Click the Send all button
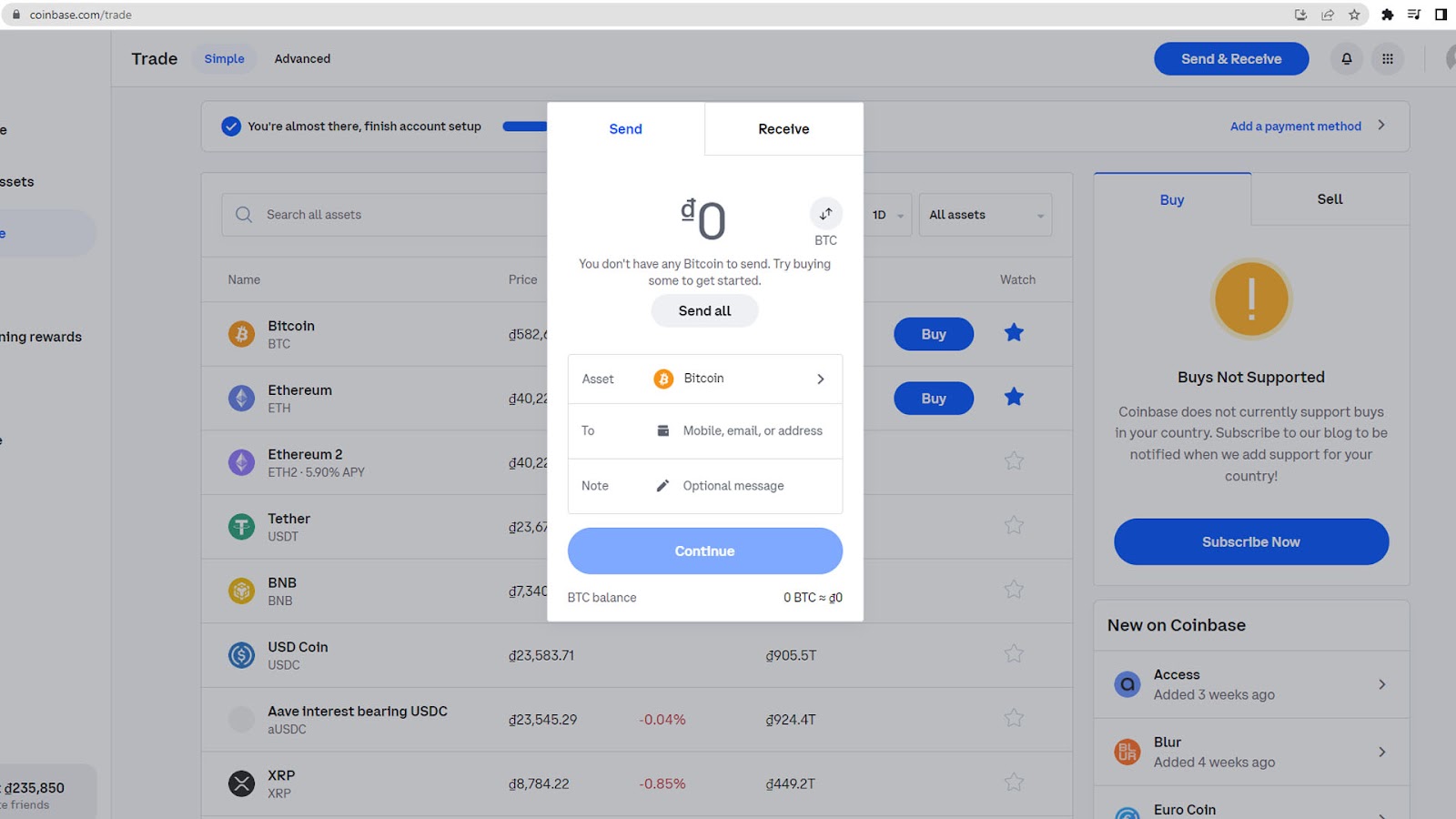Viewport: 1456px width, 819px height. [704, 311]
